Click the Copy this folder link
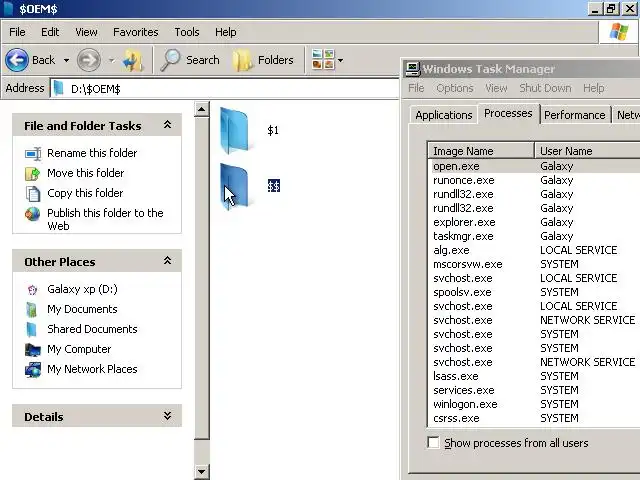640x480 pixels. 85,193
